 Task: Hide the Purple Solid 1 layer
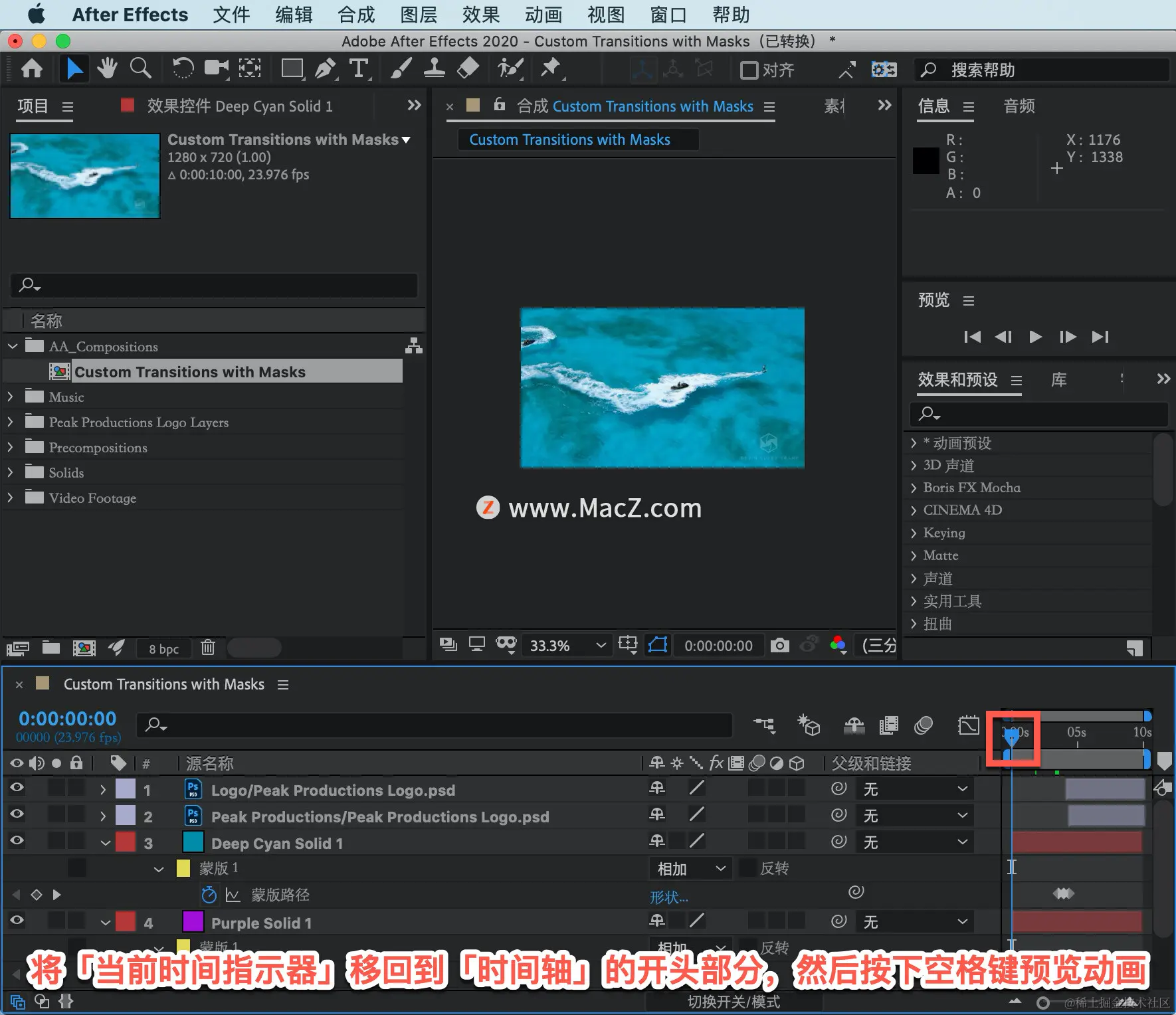[x=17, y=921]
